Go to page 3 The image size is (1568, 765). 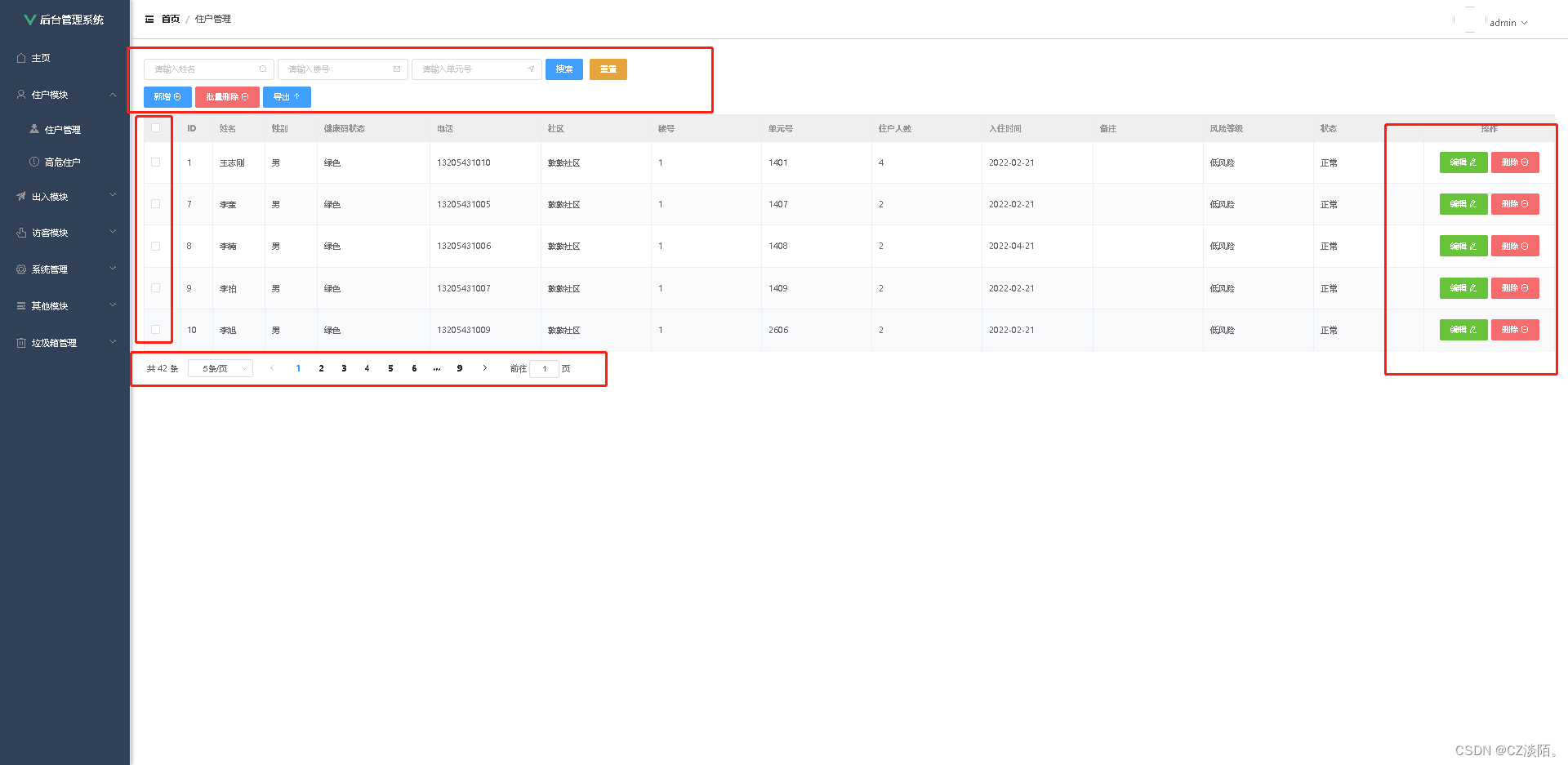click(344, 368)
